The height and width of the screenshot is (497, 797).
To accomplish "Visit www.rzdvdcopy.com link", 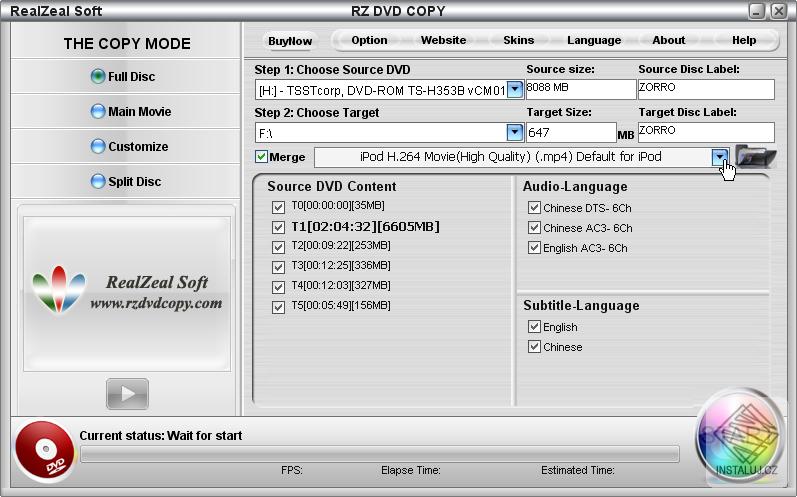I will [156, 303].
